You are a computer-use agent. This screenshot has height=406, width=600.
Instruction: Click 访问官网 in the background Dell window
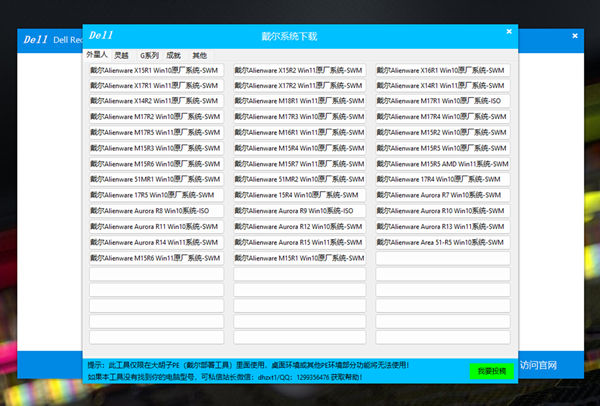538,365
